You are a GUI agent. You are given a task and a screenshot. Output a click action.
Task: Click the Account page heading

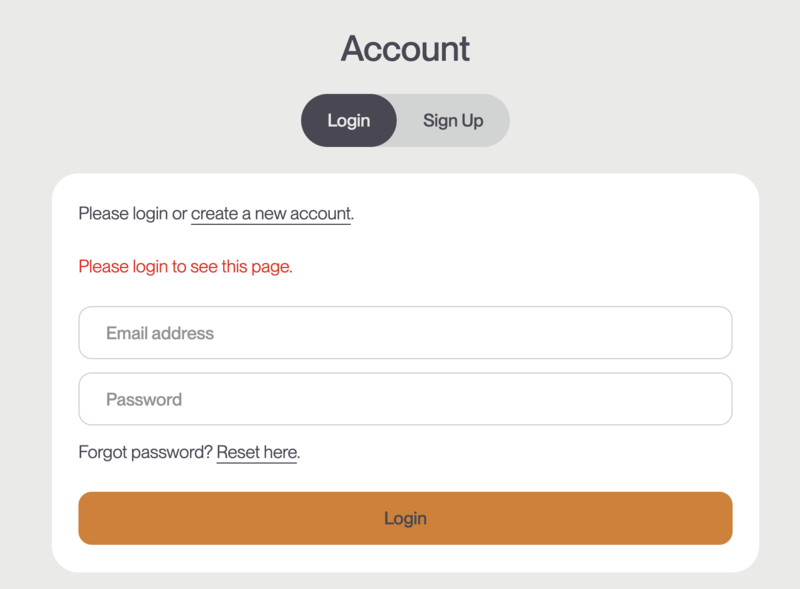tap(405, 48)
